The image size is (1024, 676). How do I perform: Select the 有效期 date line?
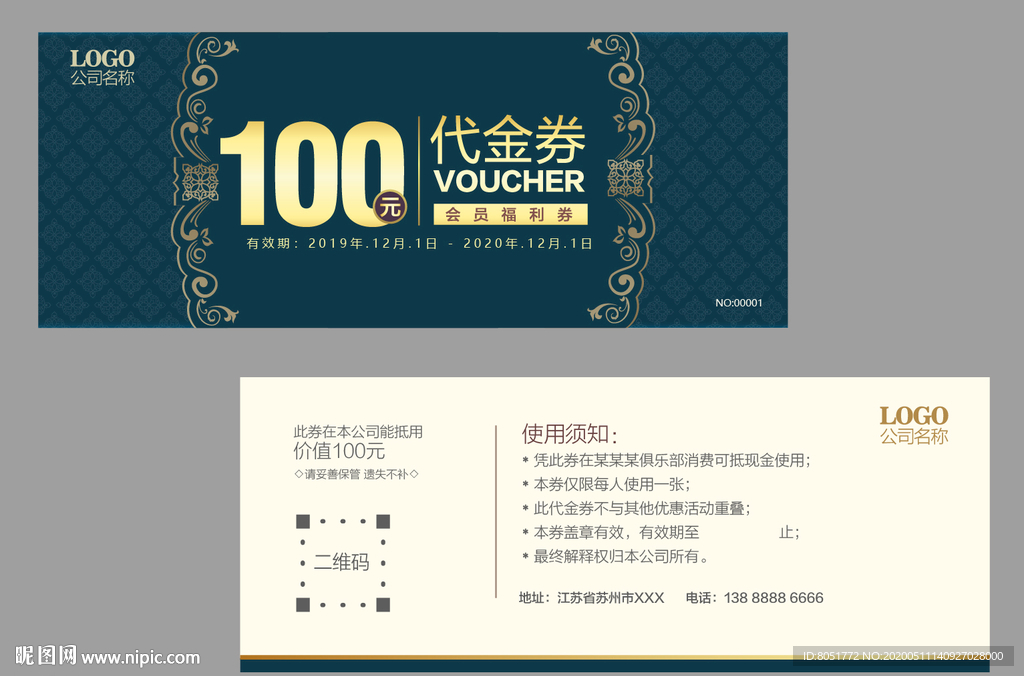420,244
